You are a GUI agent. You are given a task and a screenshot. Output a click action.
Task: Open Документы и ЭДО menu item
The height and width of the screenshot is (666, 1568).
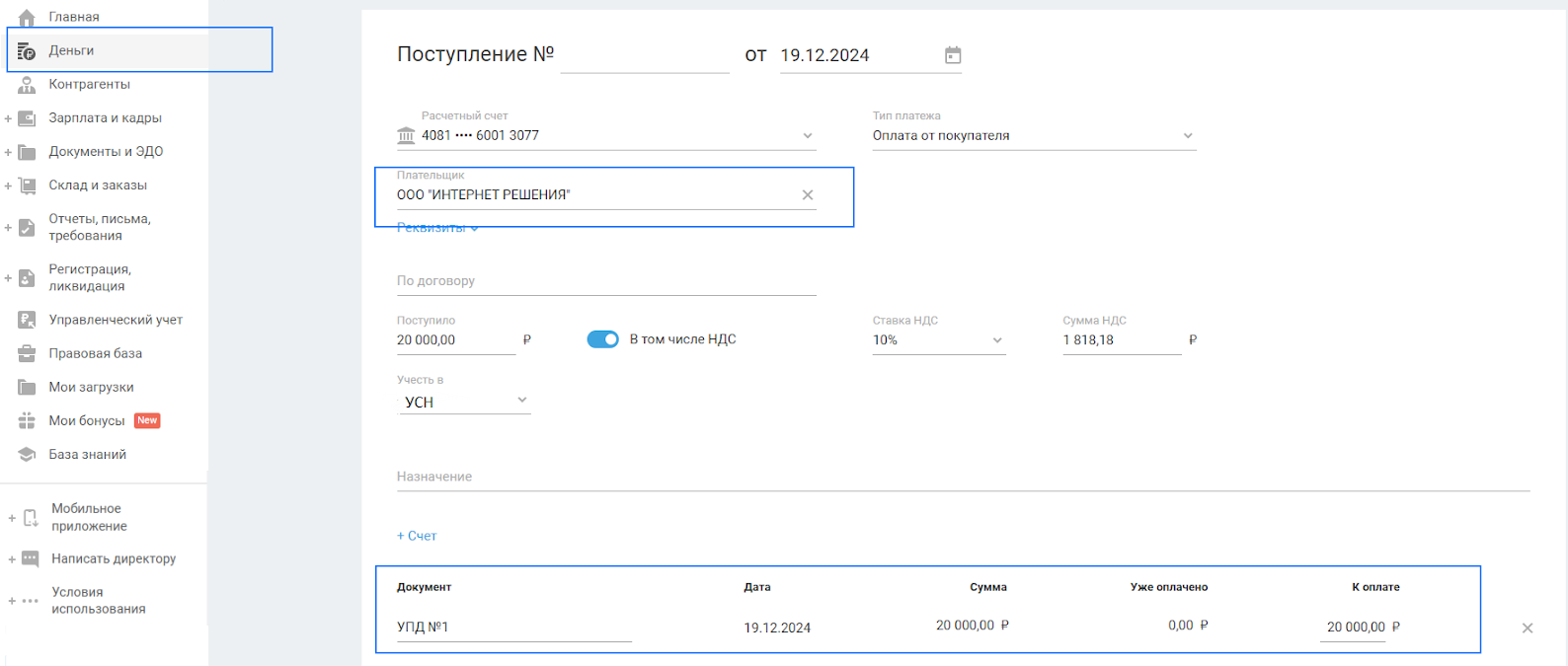(x=106, y=152)
